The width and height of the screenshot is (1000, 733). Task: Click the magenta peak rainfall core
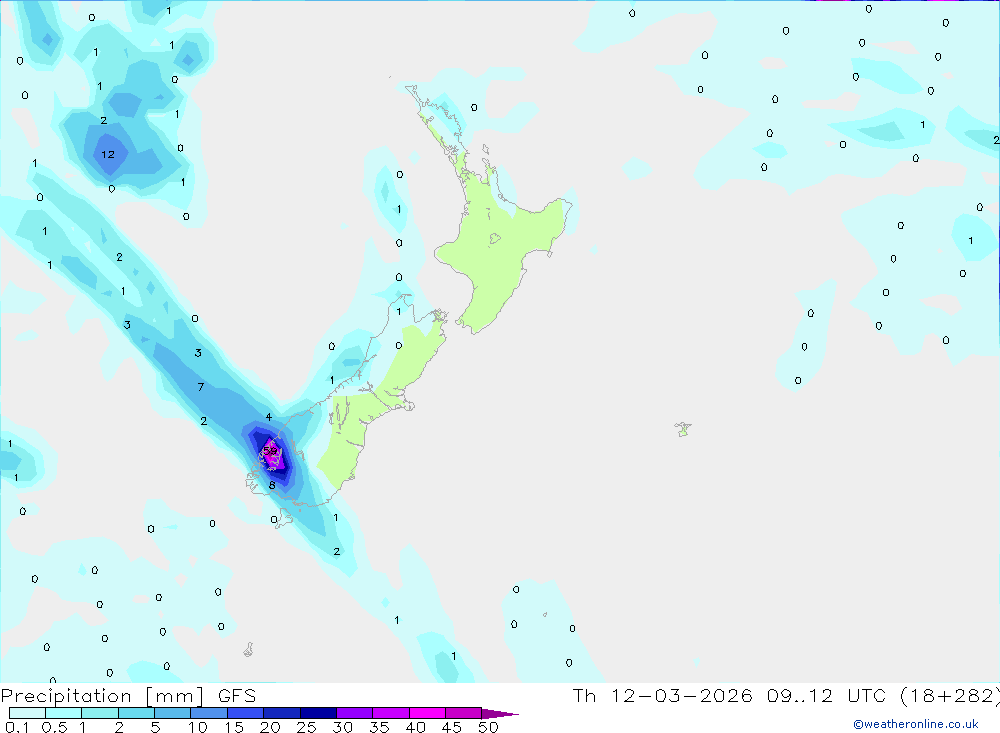pos(271,456)
